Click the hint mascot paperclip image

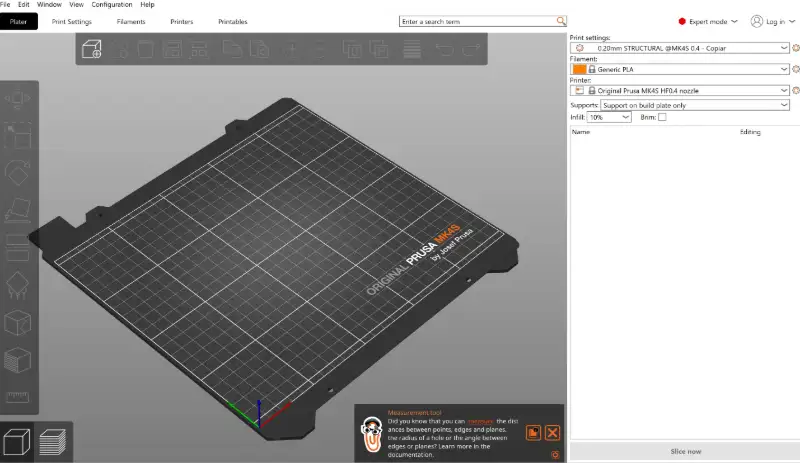click(x=371, y=434)
